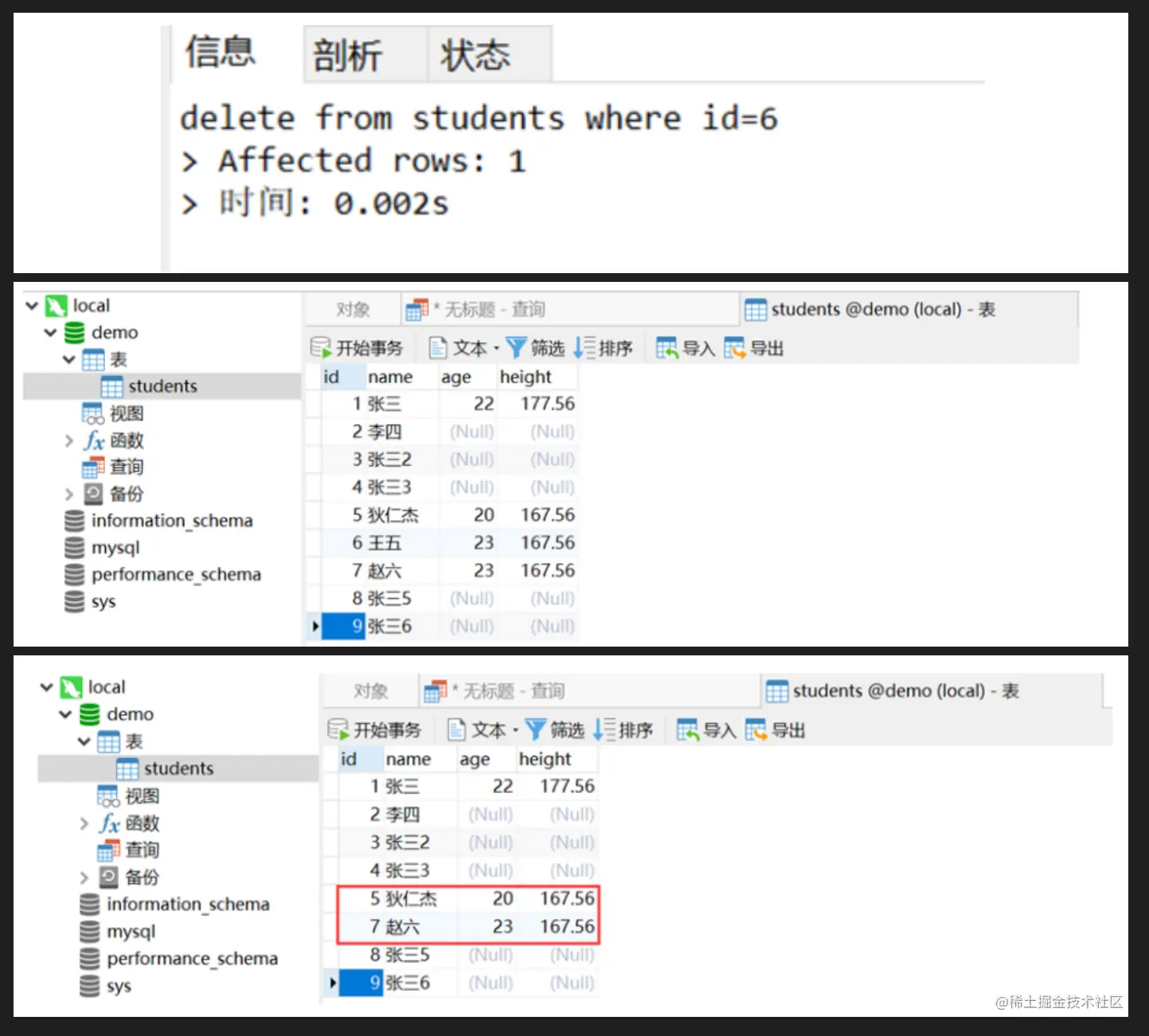Expand the 备份 node in lower window

(84, 878)
